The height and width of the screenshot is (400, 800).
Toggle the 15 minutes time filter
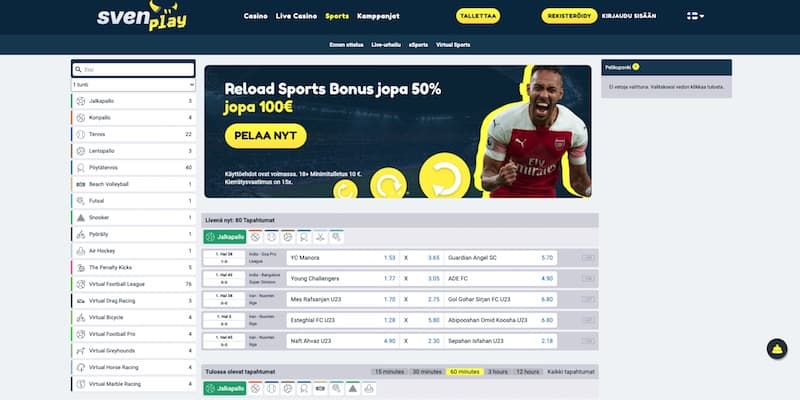[x=390, y=372]
